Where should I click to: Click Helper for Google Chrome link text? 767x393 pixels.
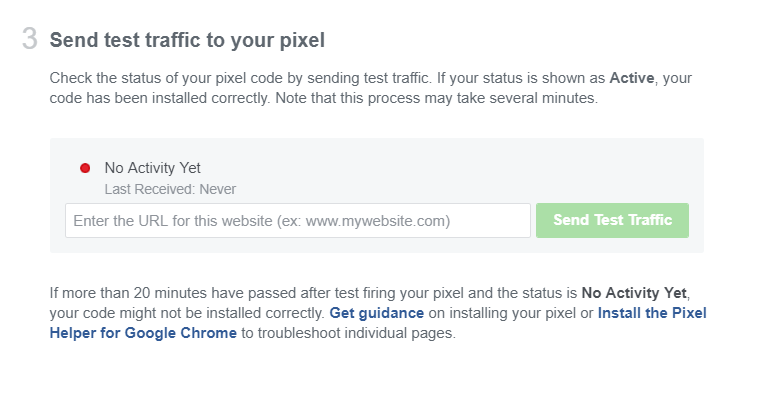click(x=143, y=333)
